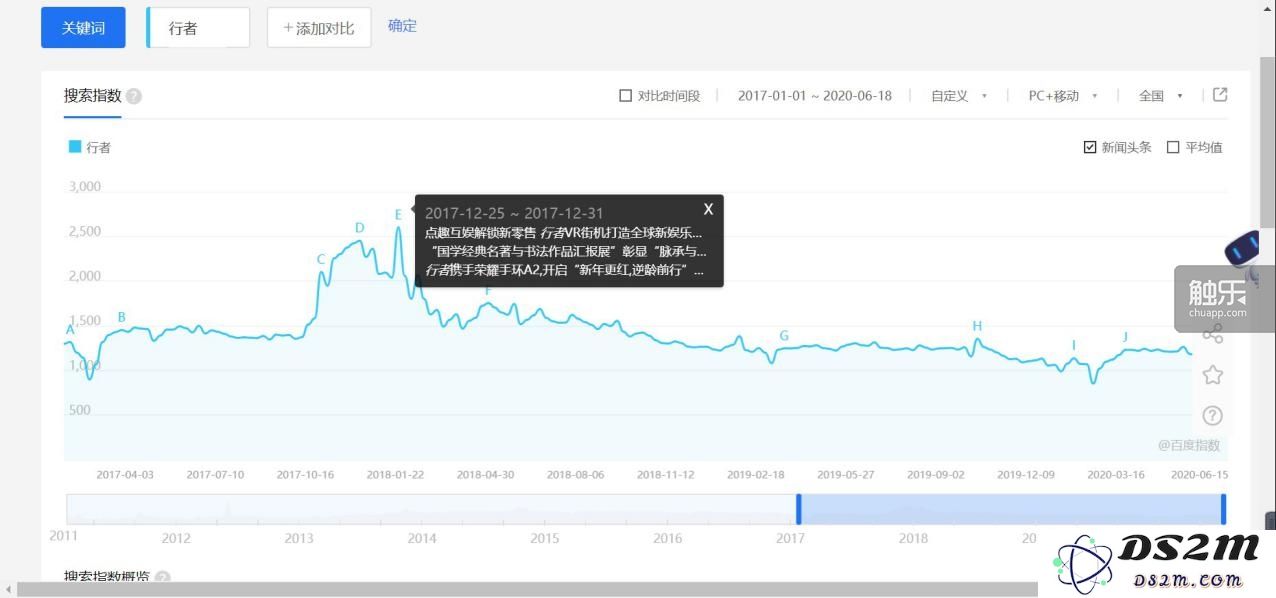Viewport: 1276px width, 598px height.
Task: Click news marker H on the chart
Action: [977, 326]
